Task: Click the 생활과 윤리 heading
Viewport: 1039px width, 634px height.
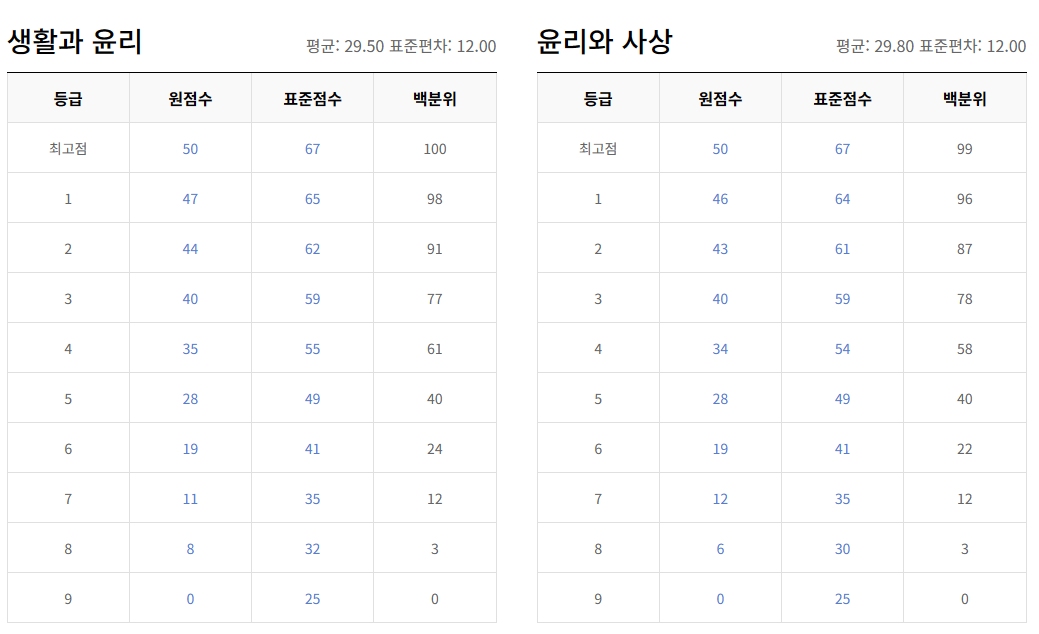Action: point(75,41)
